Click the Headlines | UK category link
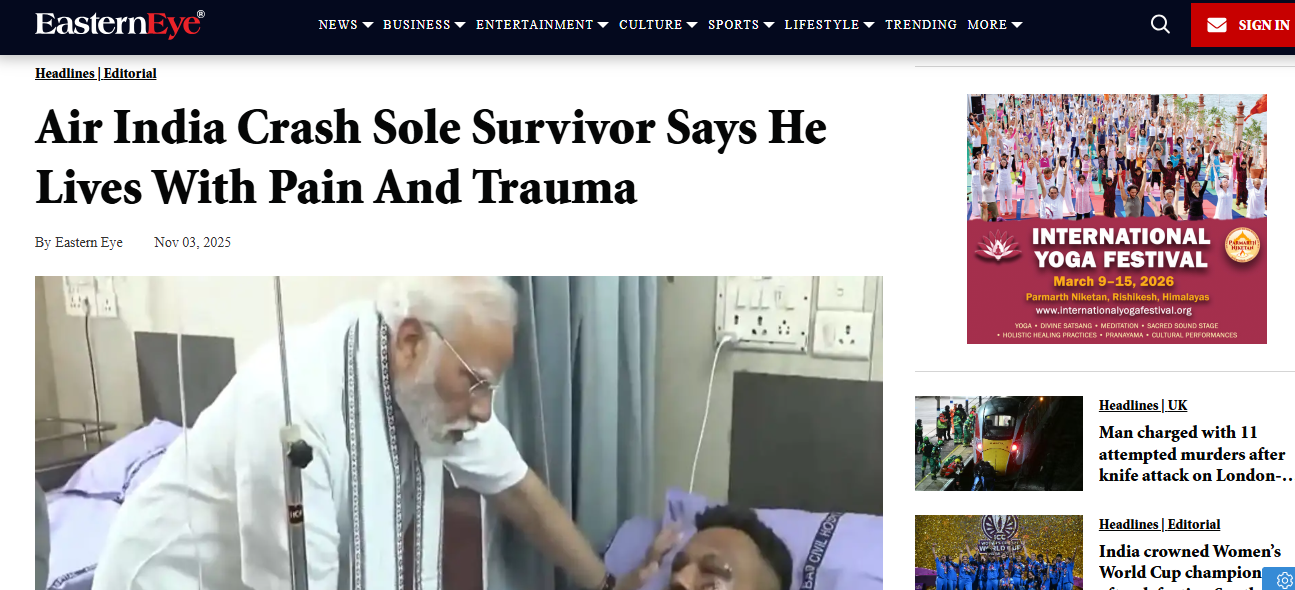The width and height of the screenshot is (1295, 590). click(x=1143, y=405)
